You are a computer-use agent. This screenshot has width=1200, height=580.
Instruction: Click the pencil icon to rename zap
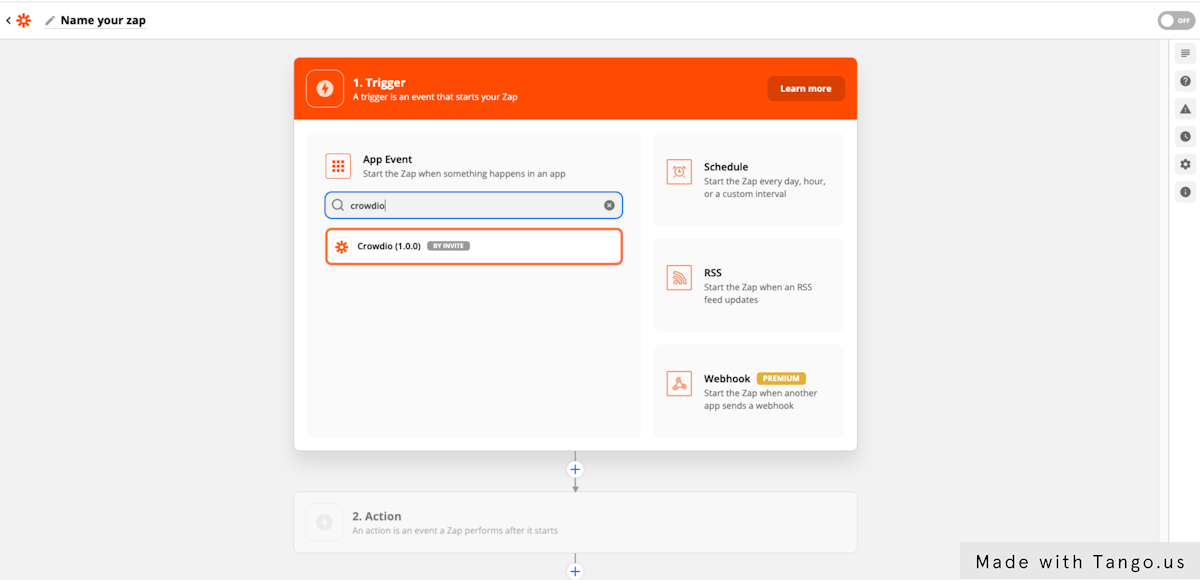[50, 20]
